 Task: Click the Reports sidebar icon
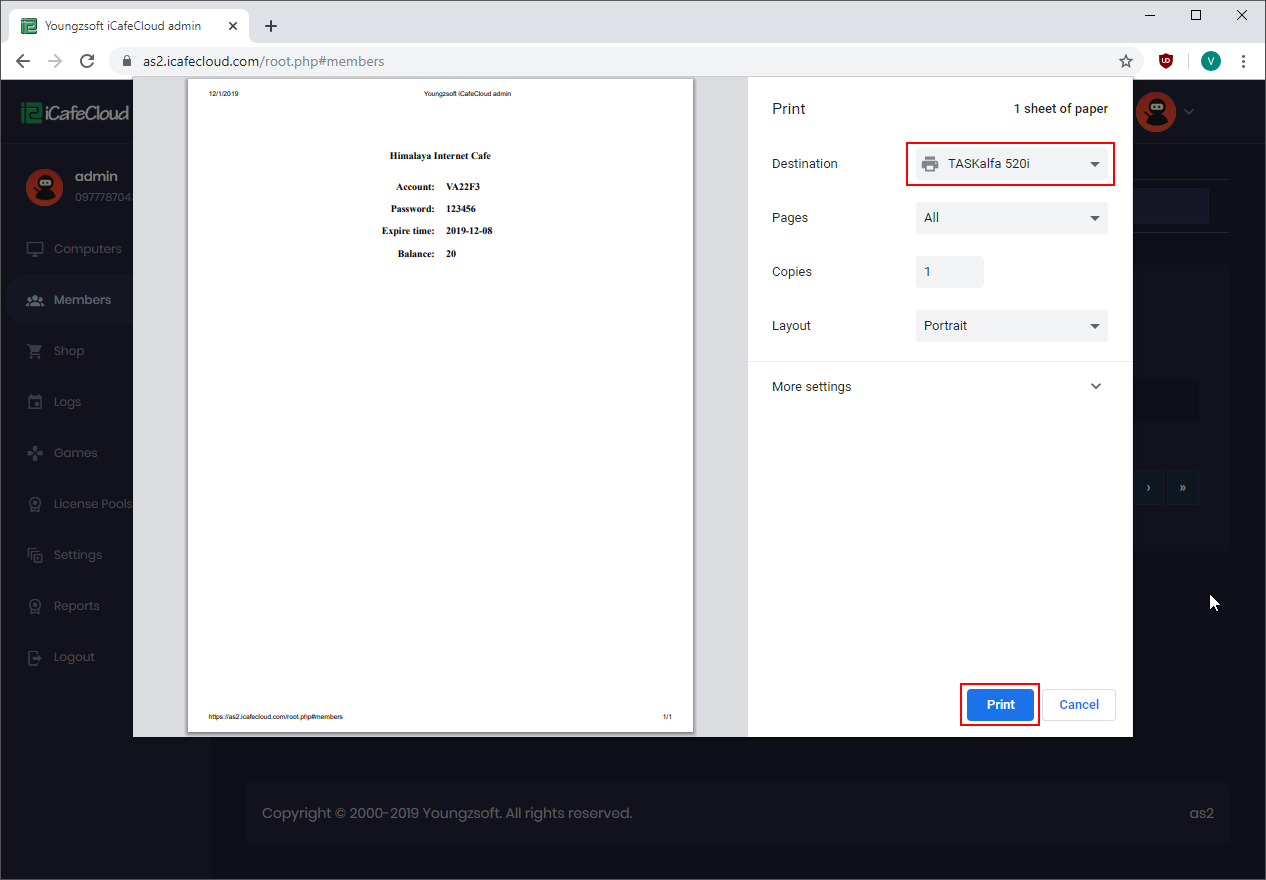[x=35, y=606]
